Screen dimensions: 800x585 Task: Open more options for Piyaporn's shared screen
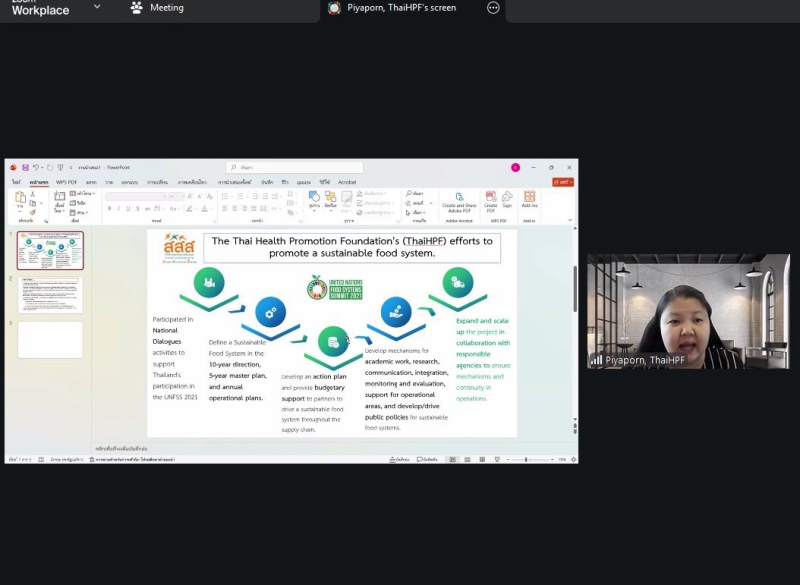(x=493, y=8)
